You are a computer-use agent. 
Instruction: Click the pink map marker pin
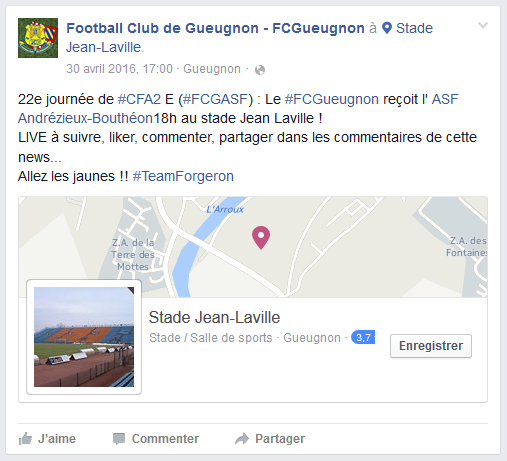pos(261,238)
